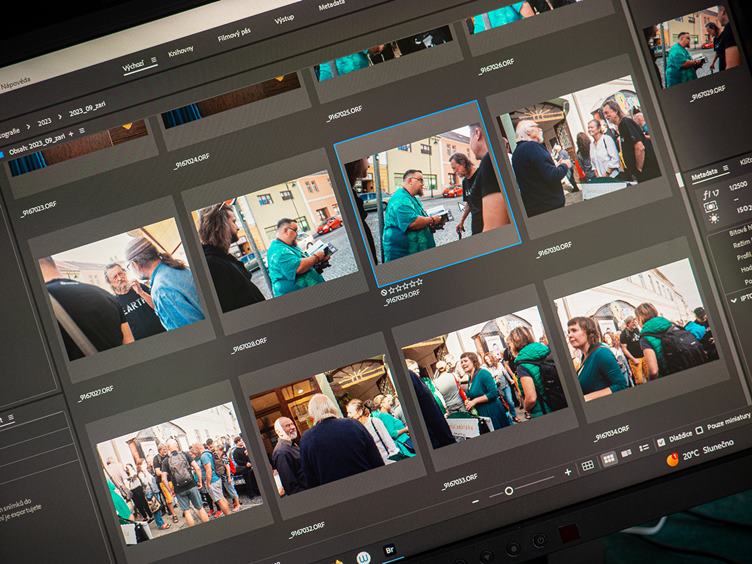The height and width of the screenshot is (564, 752).
Task: Go to 2023_09_zari in path bar
Action: 87,108
